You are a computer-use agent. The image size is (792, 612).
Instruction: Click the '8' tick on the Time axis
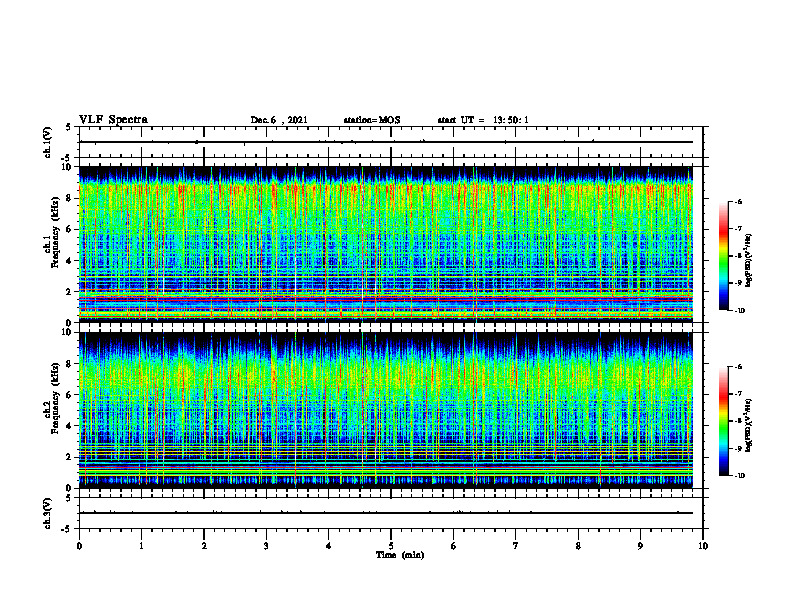[578, 546]
